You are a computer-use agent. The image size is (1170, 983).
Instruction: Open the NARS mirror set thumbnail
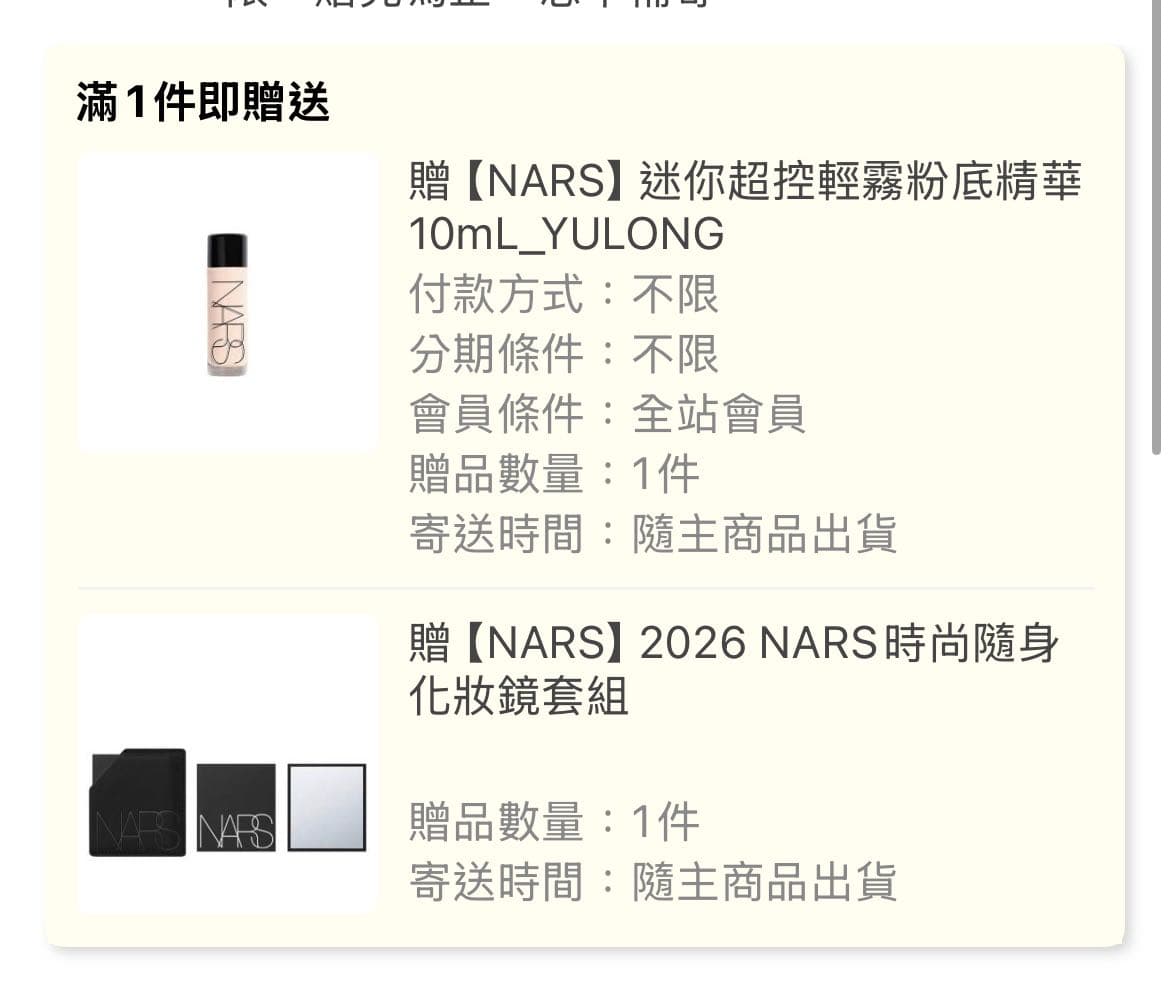click(228, 764)
